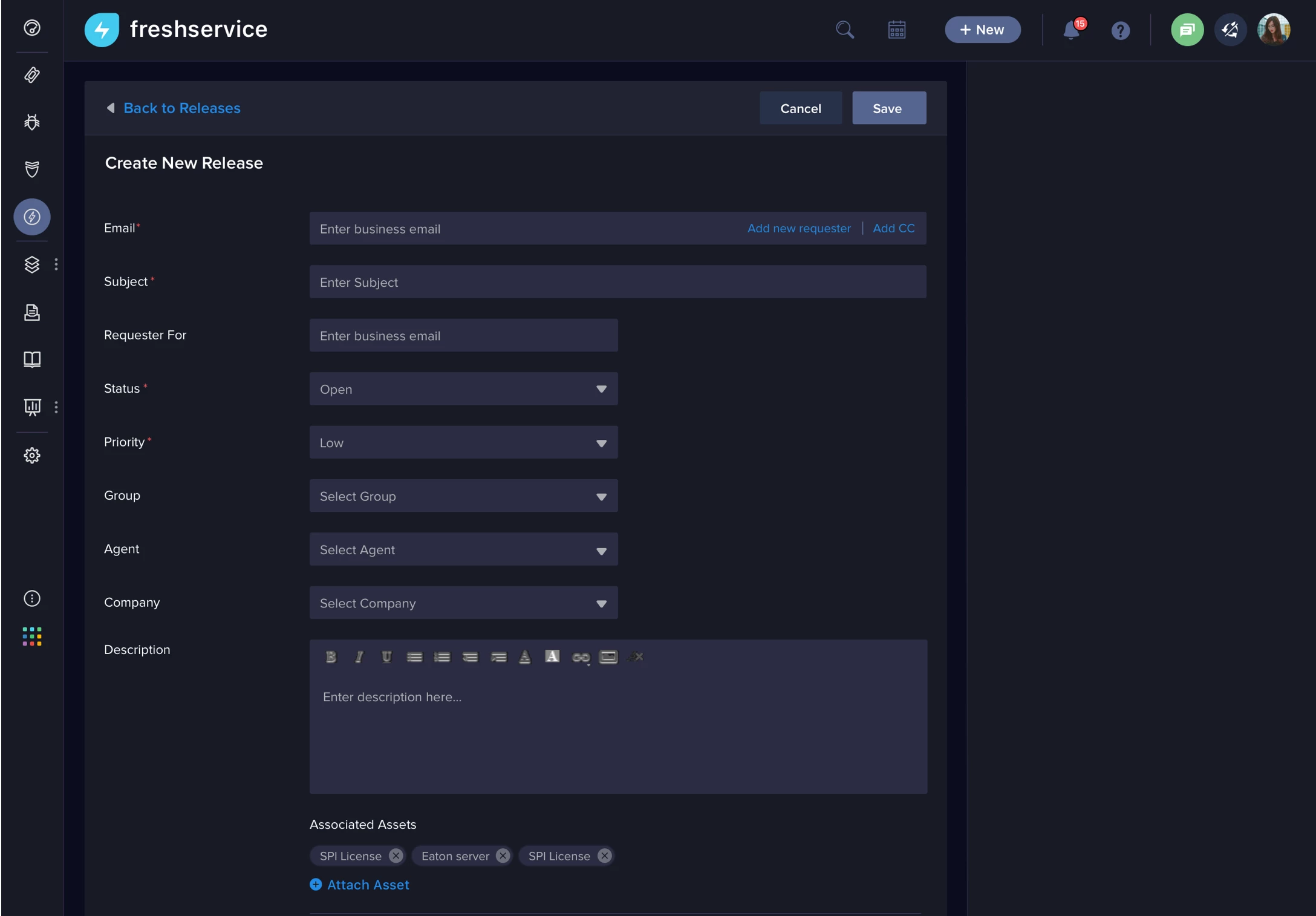The height and width of the screenshot is (916, 1316).
Task: Expand Reports submenu dots in sidebar
Action: coord(56,407)
